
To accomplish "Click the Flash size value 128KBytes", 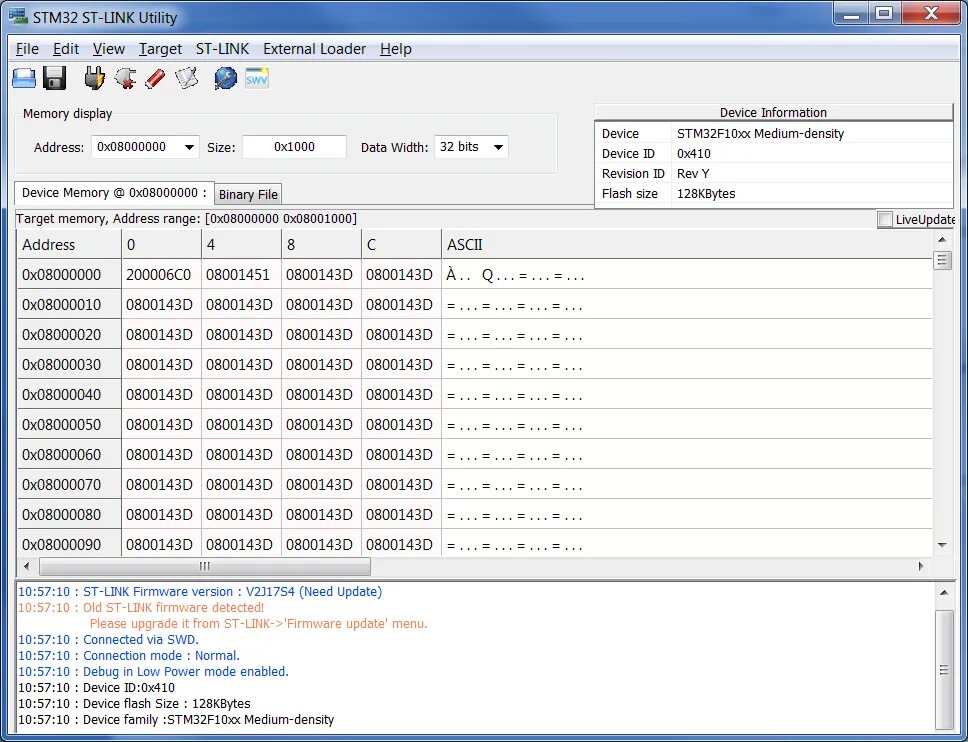I will click(706, 193).
